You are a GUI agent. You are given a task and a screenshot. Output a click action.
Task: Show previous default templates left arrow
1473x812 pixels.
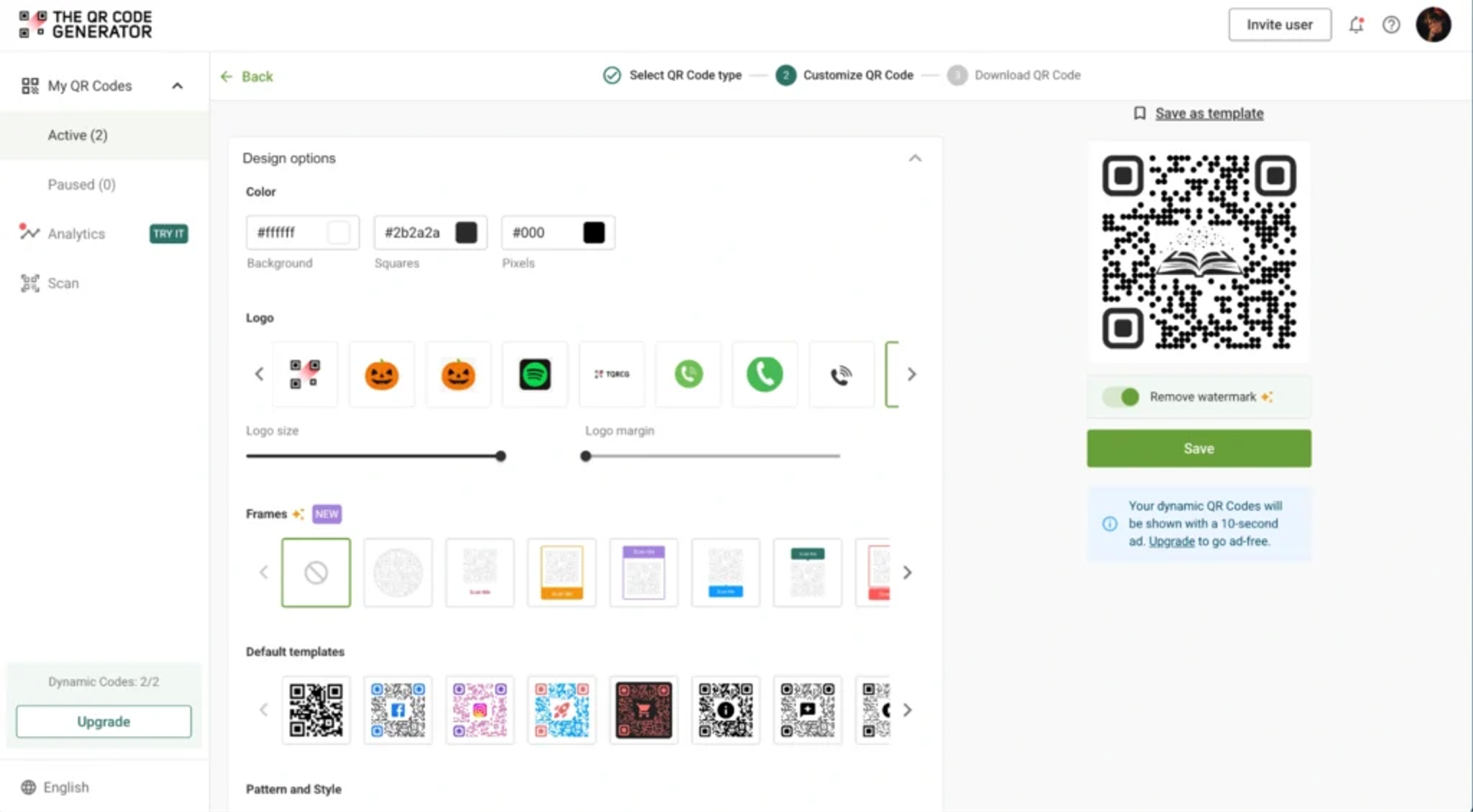click(263, 710)
